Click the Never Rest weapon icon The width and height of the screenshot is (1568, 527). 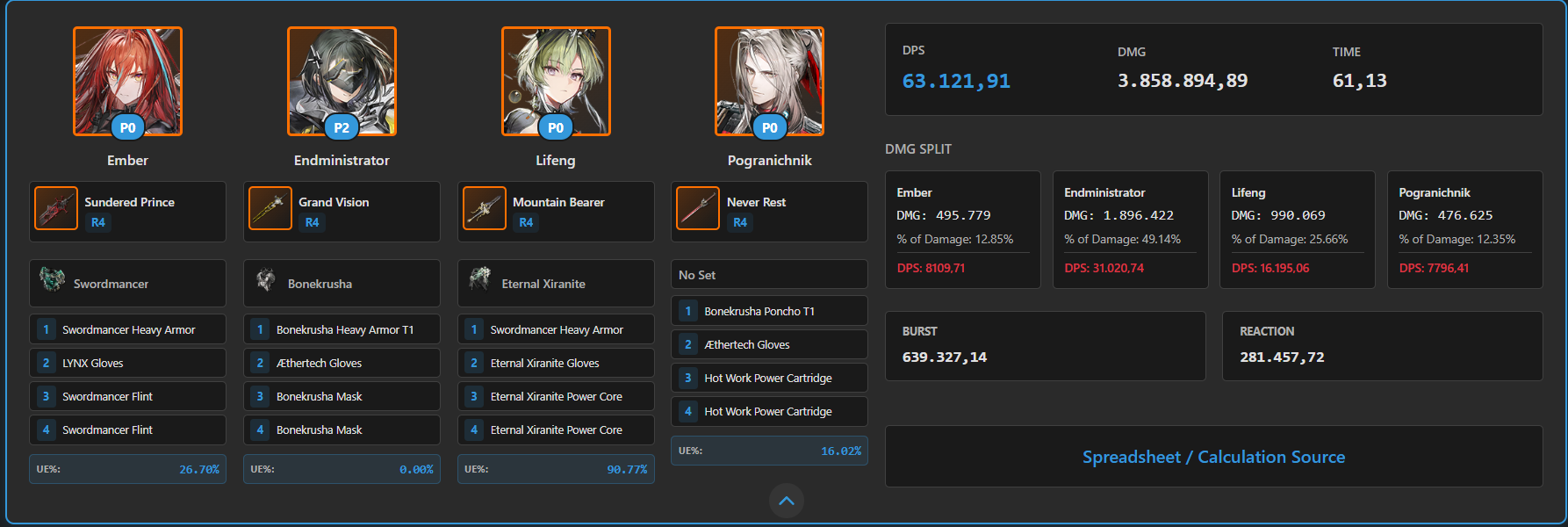tap(698, 208)
